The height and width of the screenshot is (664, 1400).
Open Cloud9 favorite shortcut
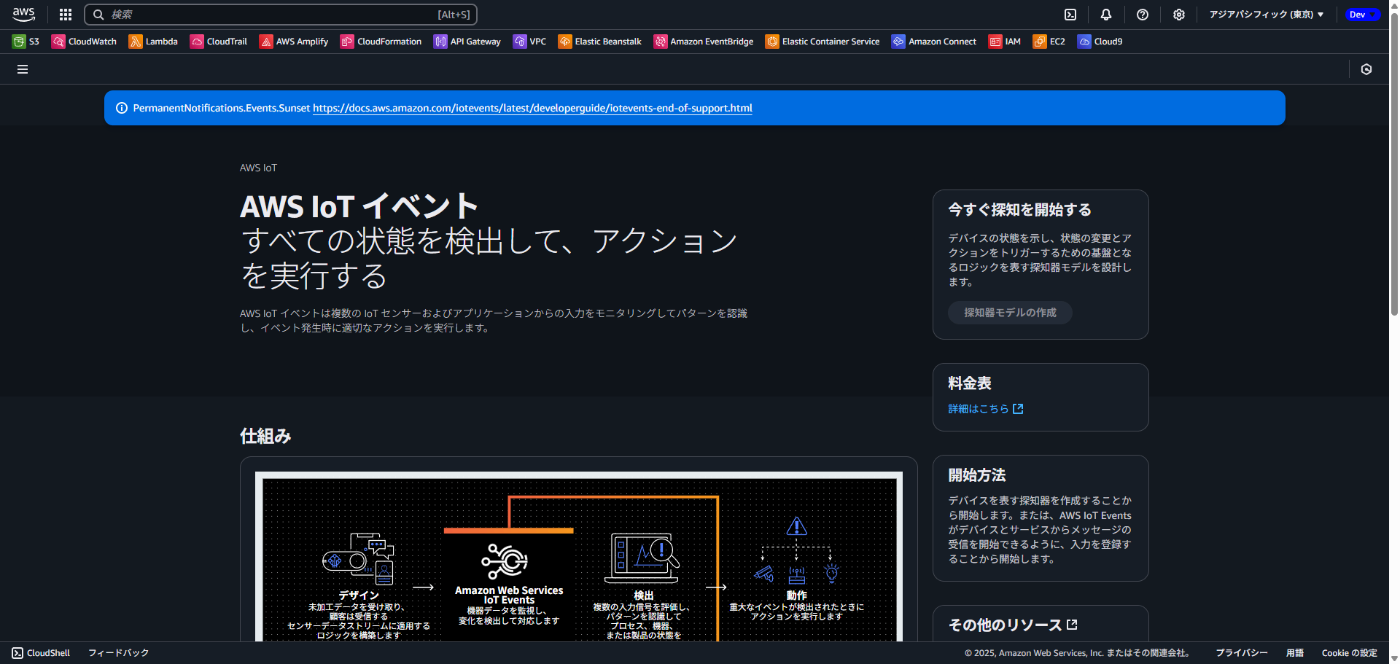coord(1100,42)
